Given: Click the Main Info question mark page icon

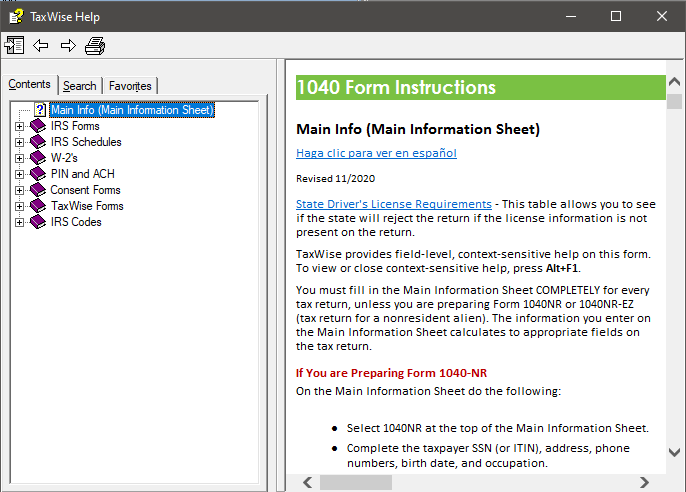Looking at the screenshot, I should [x=40, y=110].
